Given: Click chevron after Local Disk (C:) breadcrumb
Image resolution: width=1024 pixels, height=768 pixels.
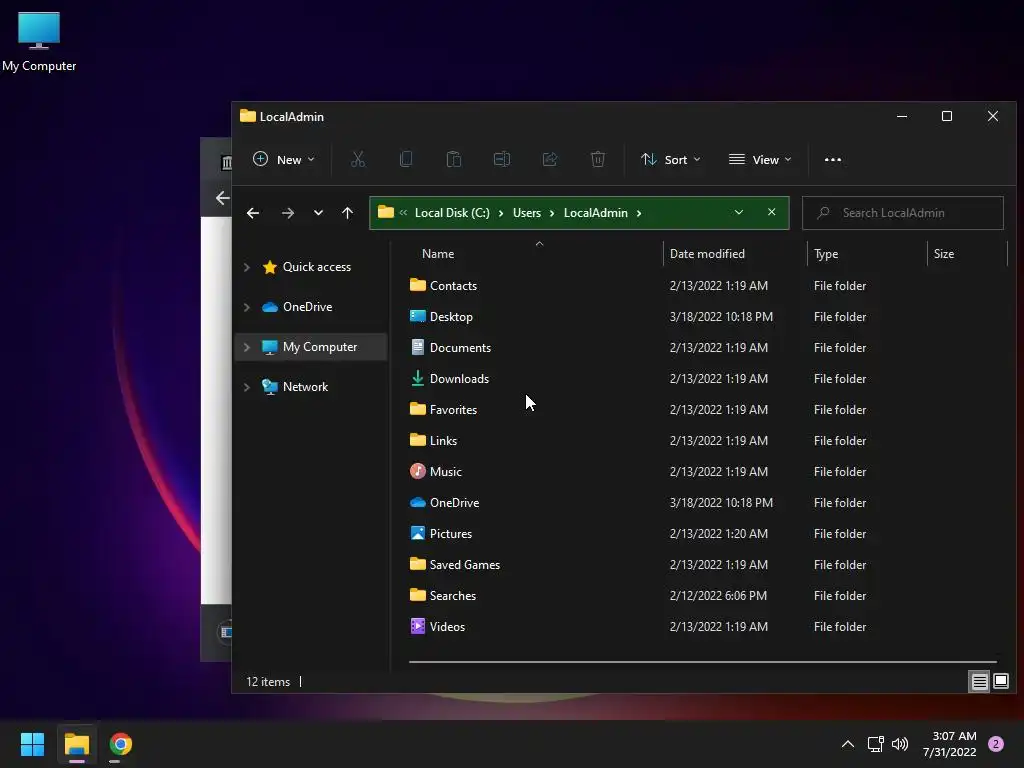Looking at the screenshot, I should pos(501,213).
